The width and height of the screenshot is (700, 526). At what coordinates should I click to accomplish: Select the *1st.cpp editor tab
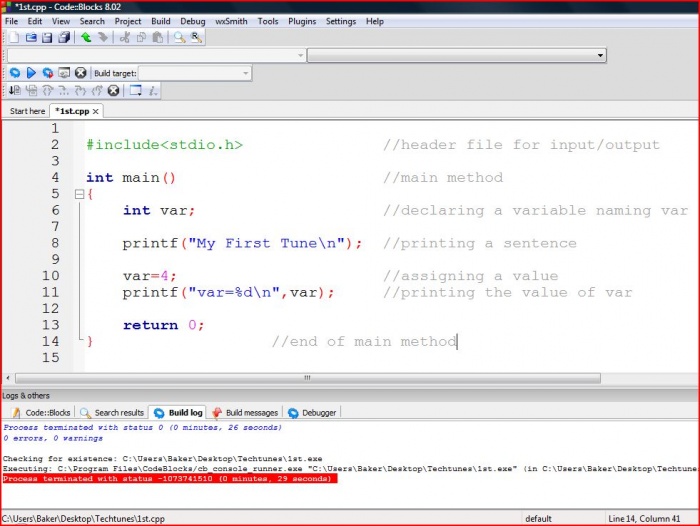pos(72,111)
